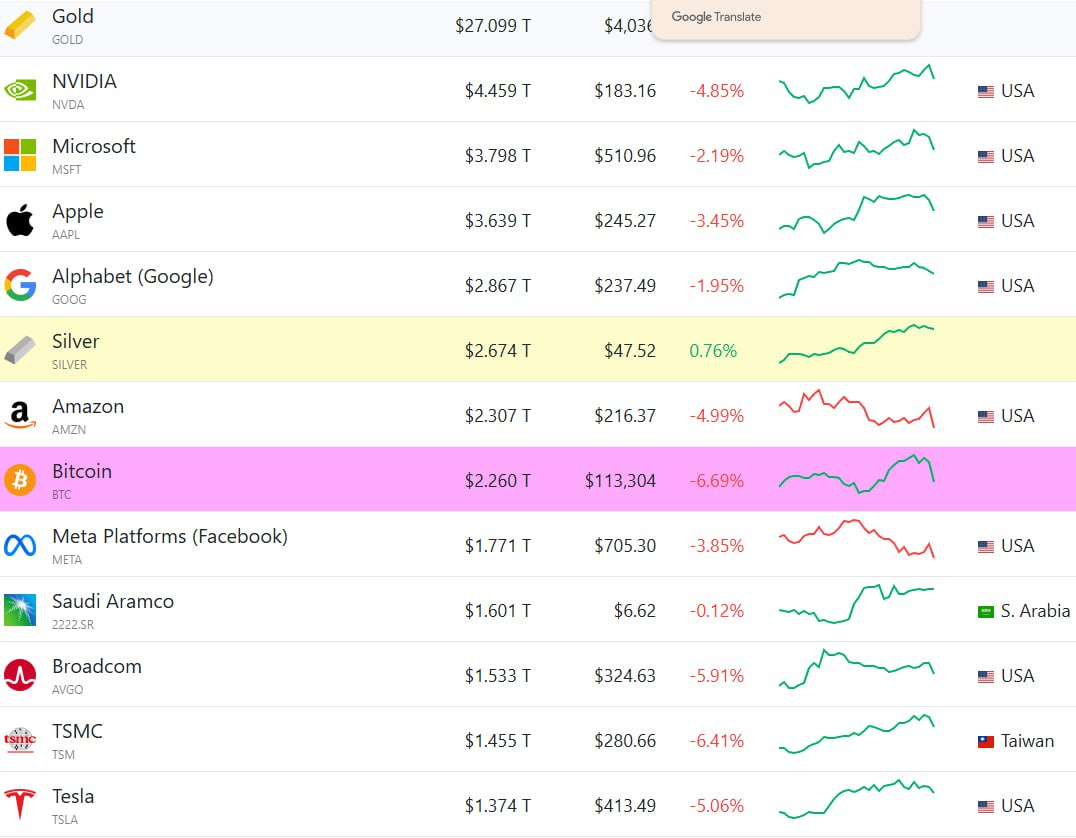Click Silver daily change 0.76%
Screen dimensions: 1076x838
click(x=713, y=351)
